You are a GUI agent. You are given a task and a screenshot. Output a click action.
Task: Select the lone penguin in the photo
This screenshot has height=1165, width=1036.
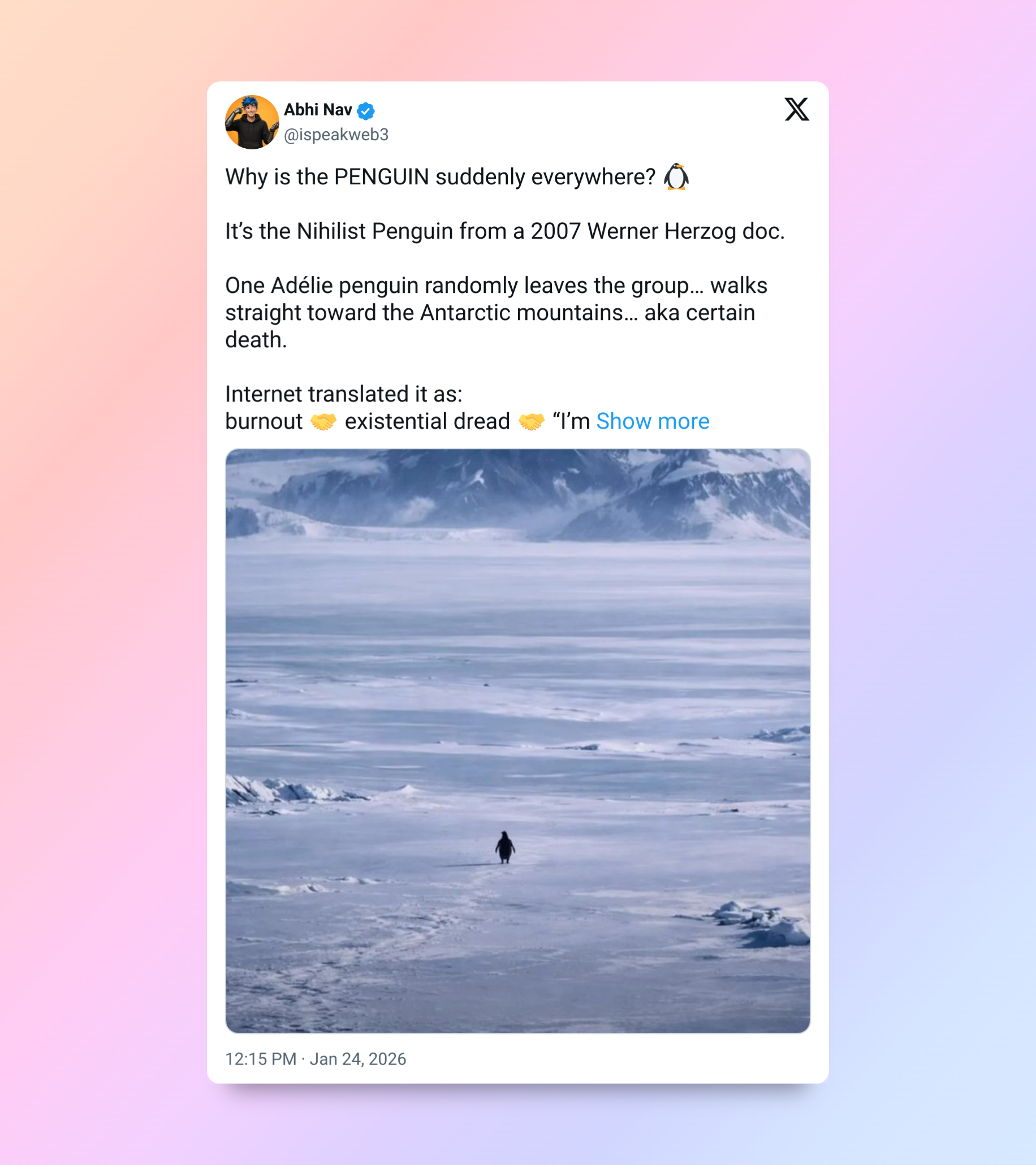pyautogui.click(x=505, y=847)
